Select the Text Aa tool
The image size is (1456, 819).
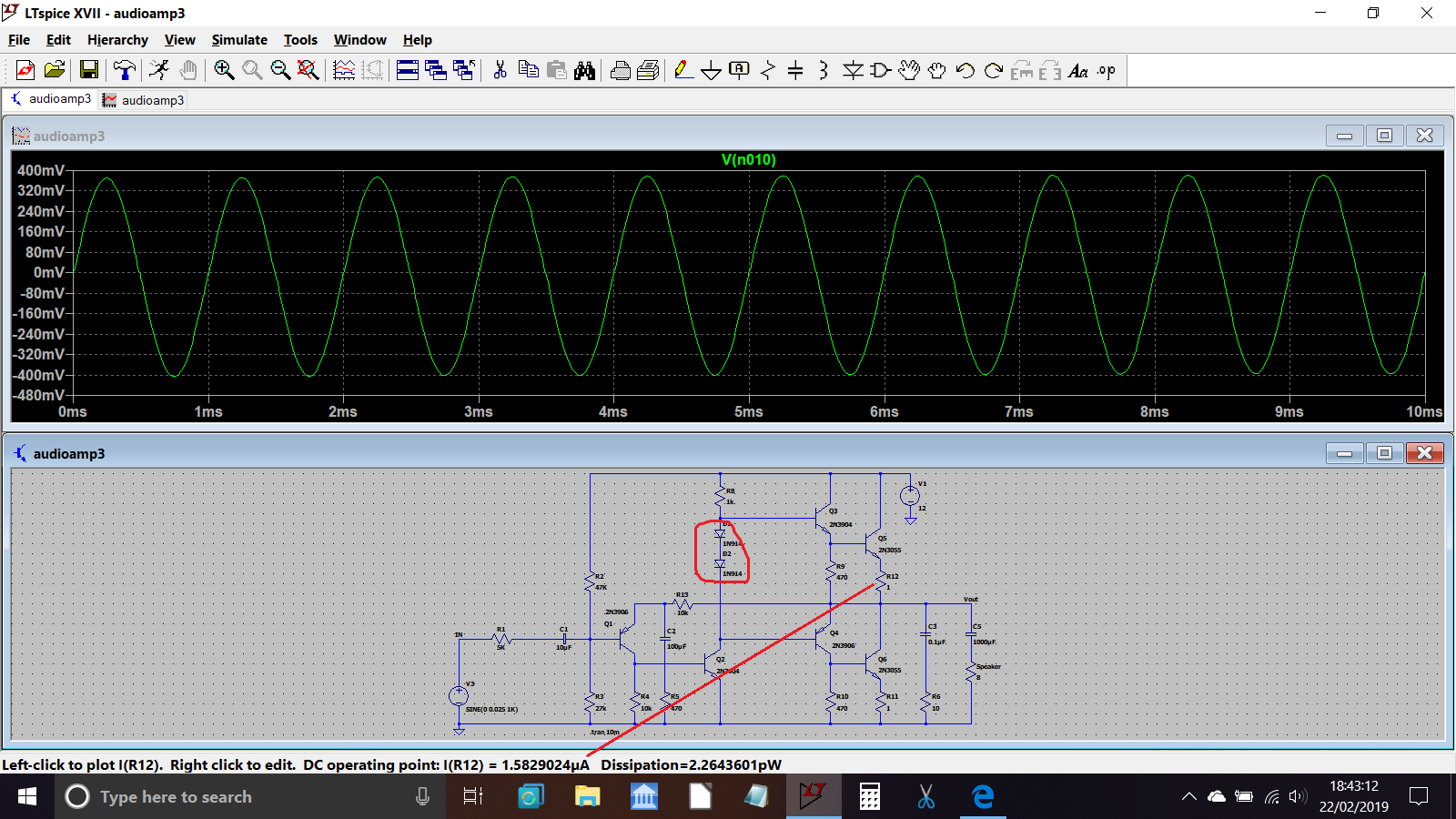[1078, 70]
